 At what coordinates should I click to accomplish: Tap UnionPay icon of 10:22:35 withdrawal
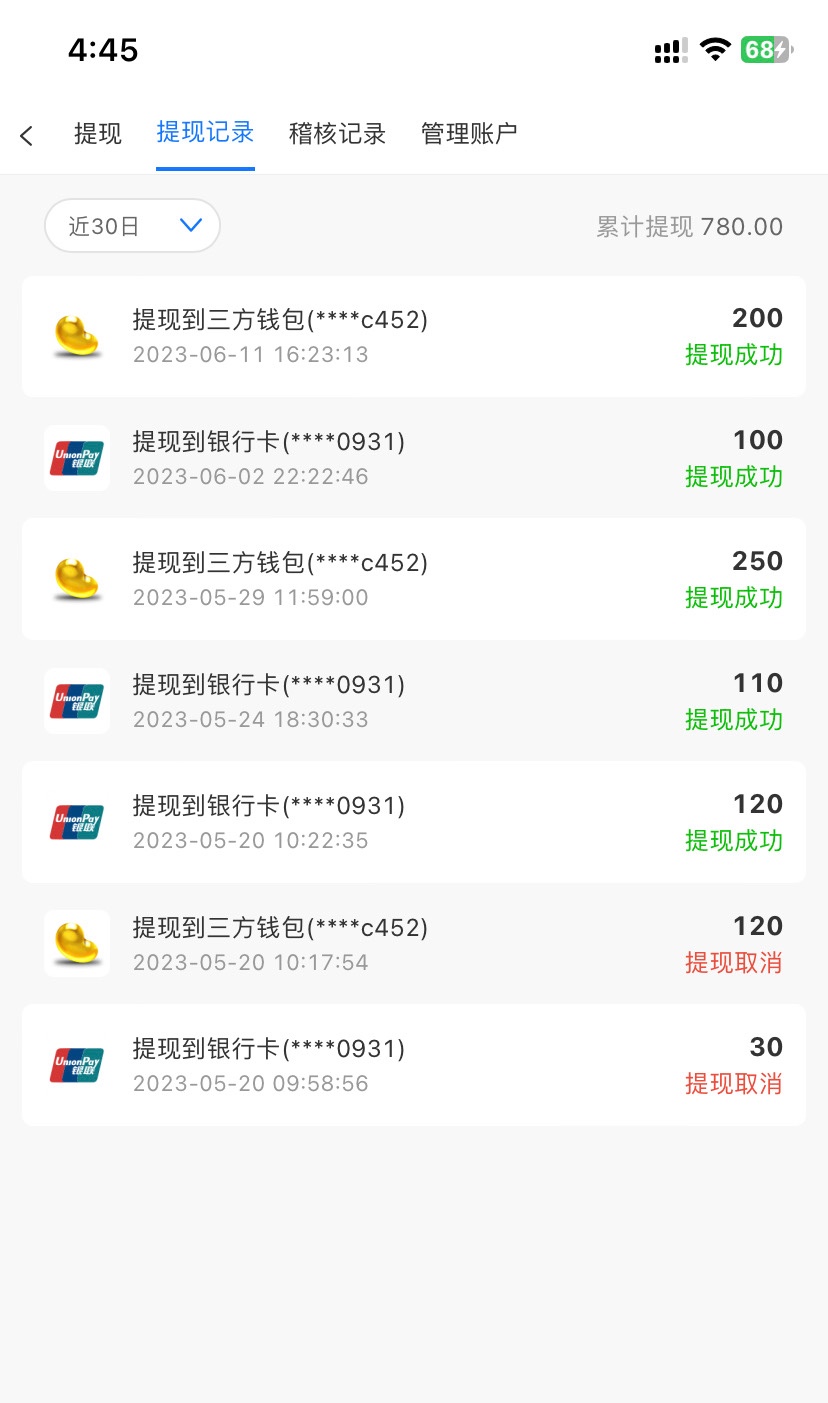pyautogui.click(x=77, y=822)
